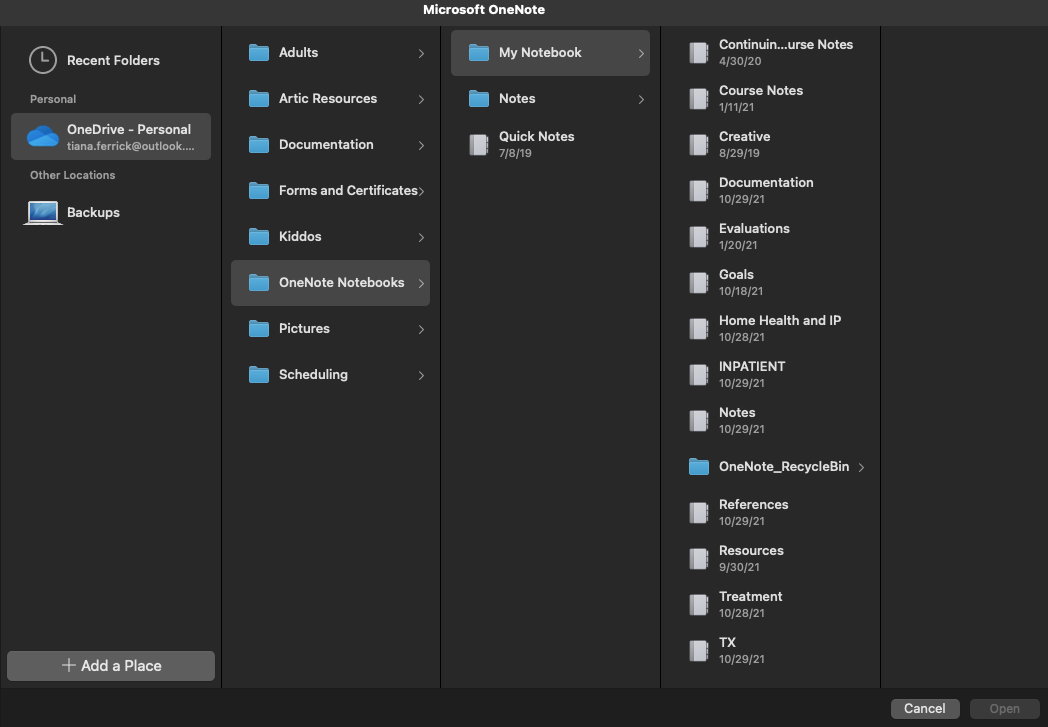
Task: Click the Quick Notes notebook icon
Action: click(x=479, y=144)
